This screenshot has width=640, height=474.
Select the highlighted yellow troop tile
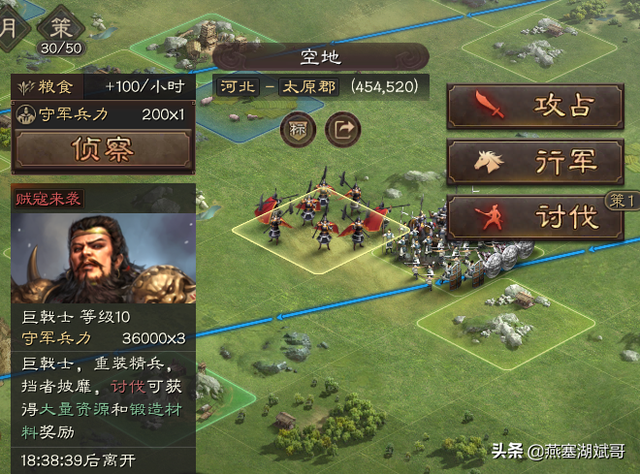point(320,231)
